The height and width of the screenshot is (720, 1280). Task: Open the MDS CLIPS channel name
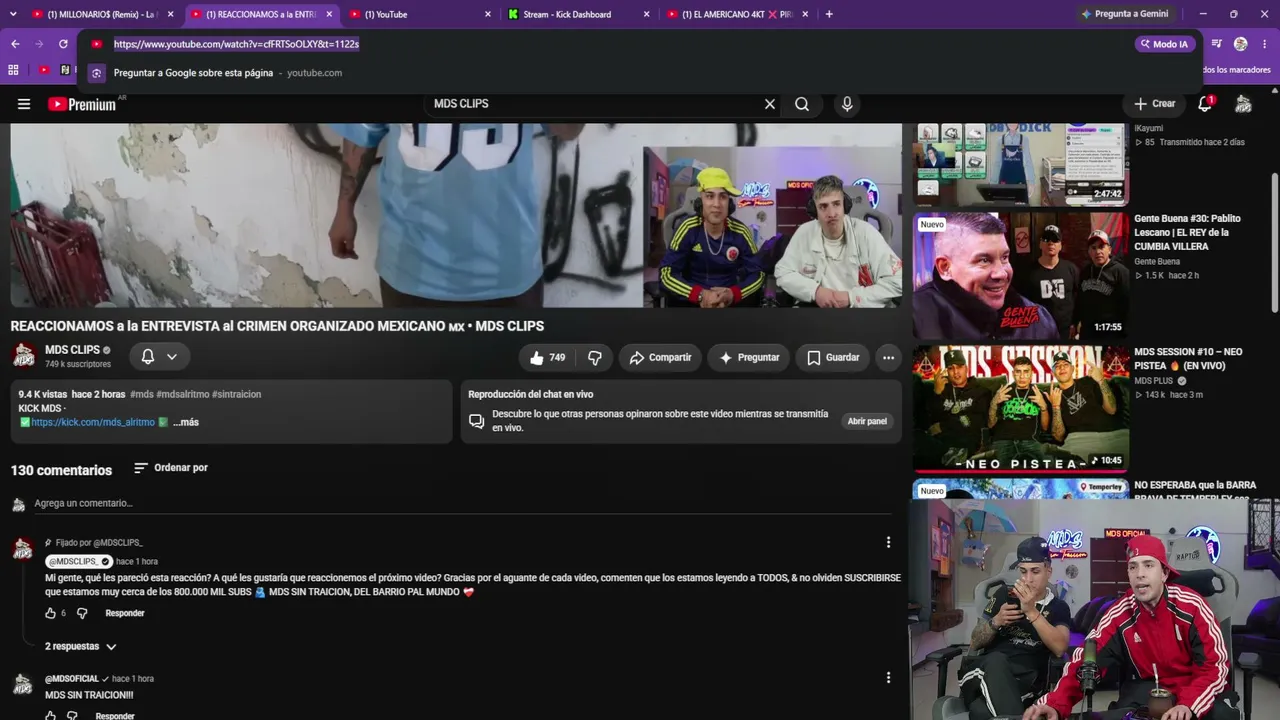(x=72, y=350)
